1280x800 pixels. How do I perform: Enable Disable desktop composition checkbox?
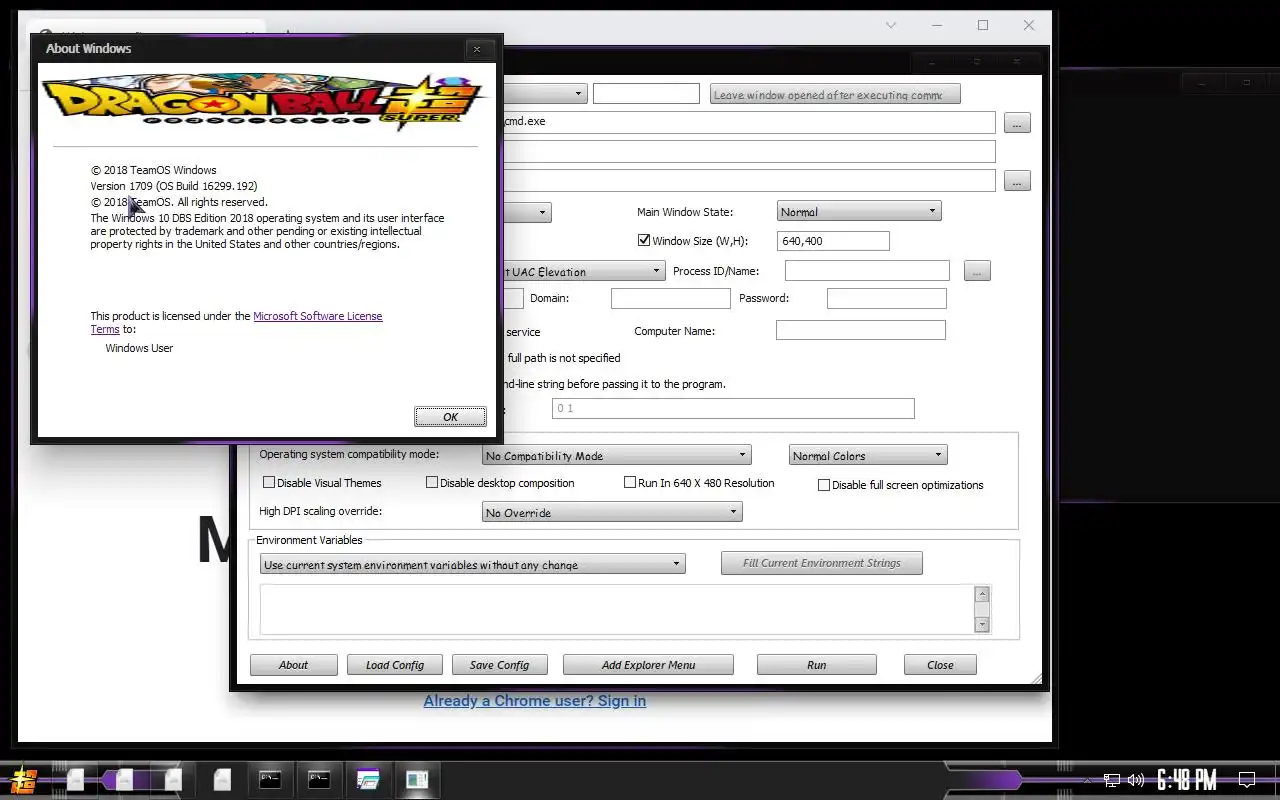click(432, 482)
